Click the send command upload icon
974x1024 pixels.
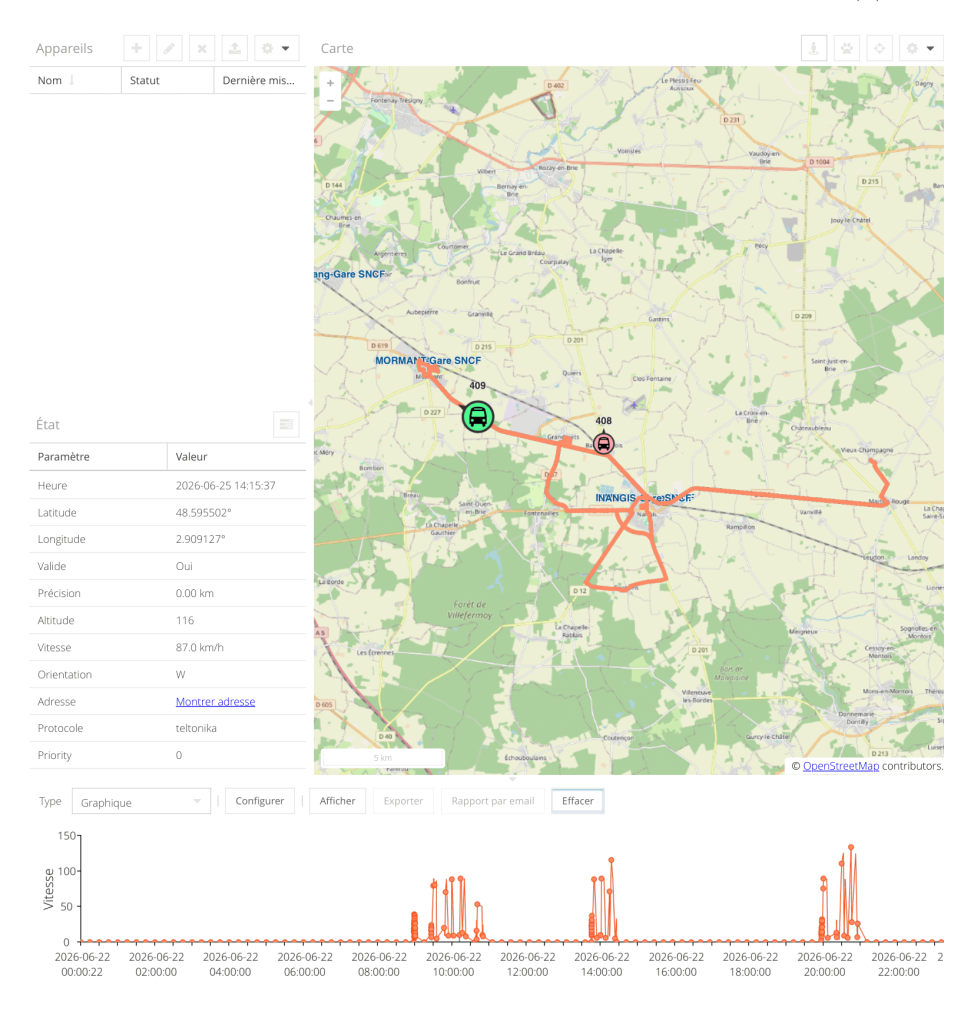(235, 48)
